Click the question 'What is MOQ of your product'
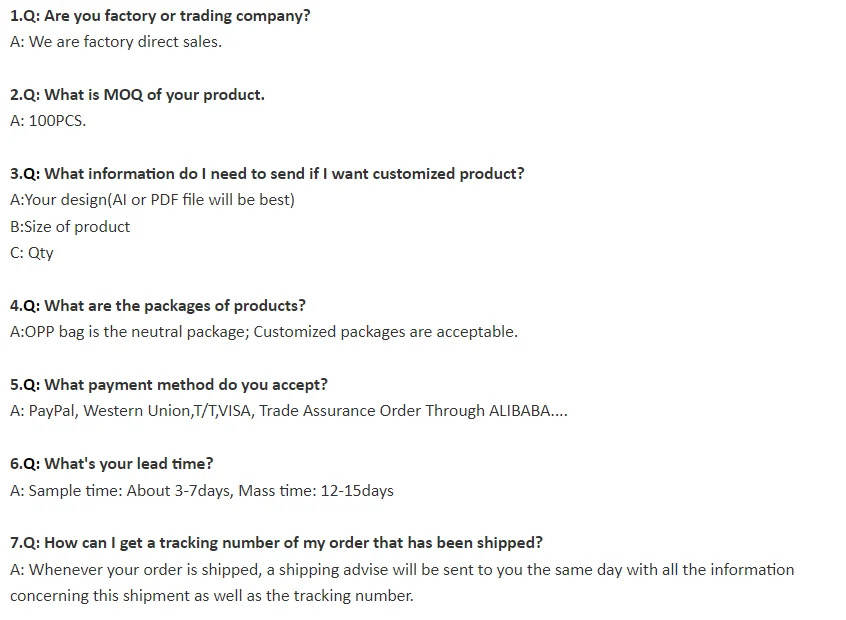The height and width of the screenshot is (620, 846). tap(137, 95)
